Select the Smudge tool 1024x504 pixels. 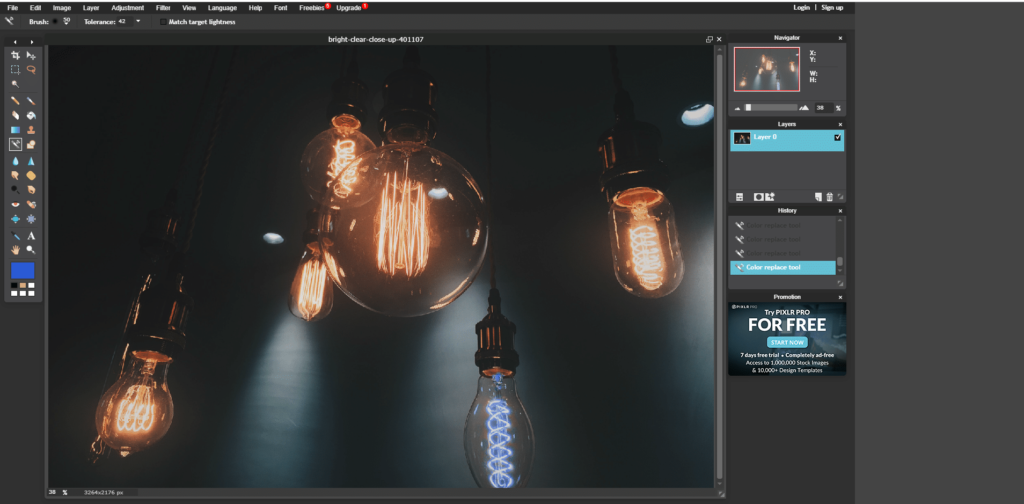[x=15, y=175]
